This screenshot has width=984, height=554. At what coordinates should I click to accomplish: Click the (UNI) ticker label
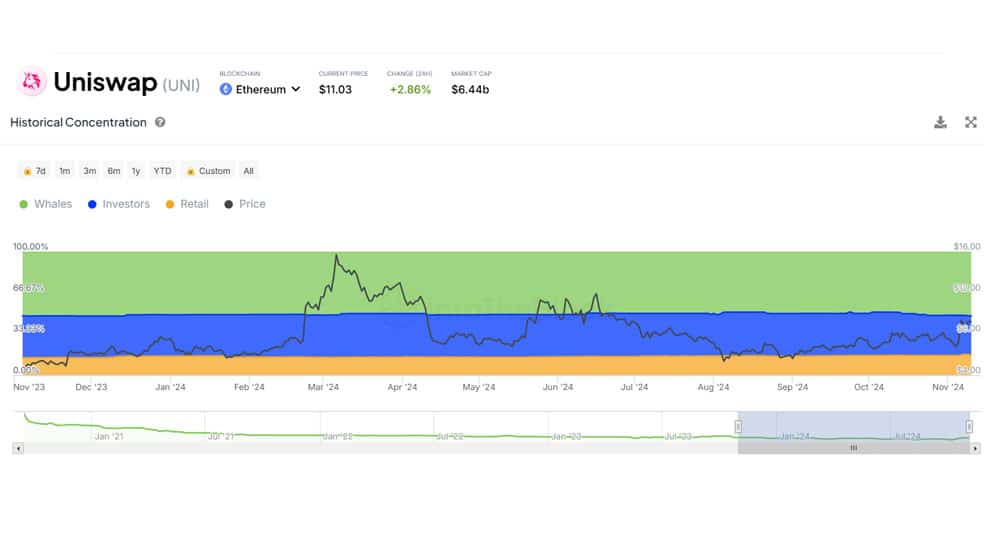tap(181, 85)
